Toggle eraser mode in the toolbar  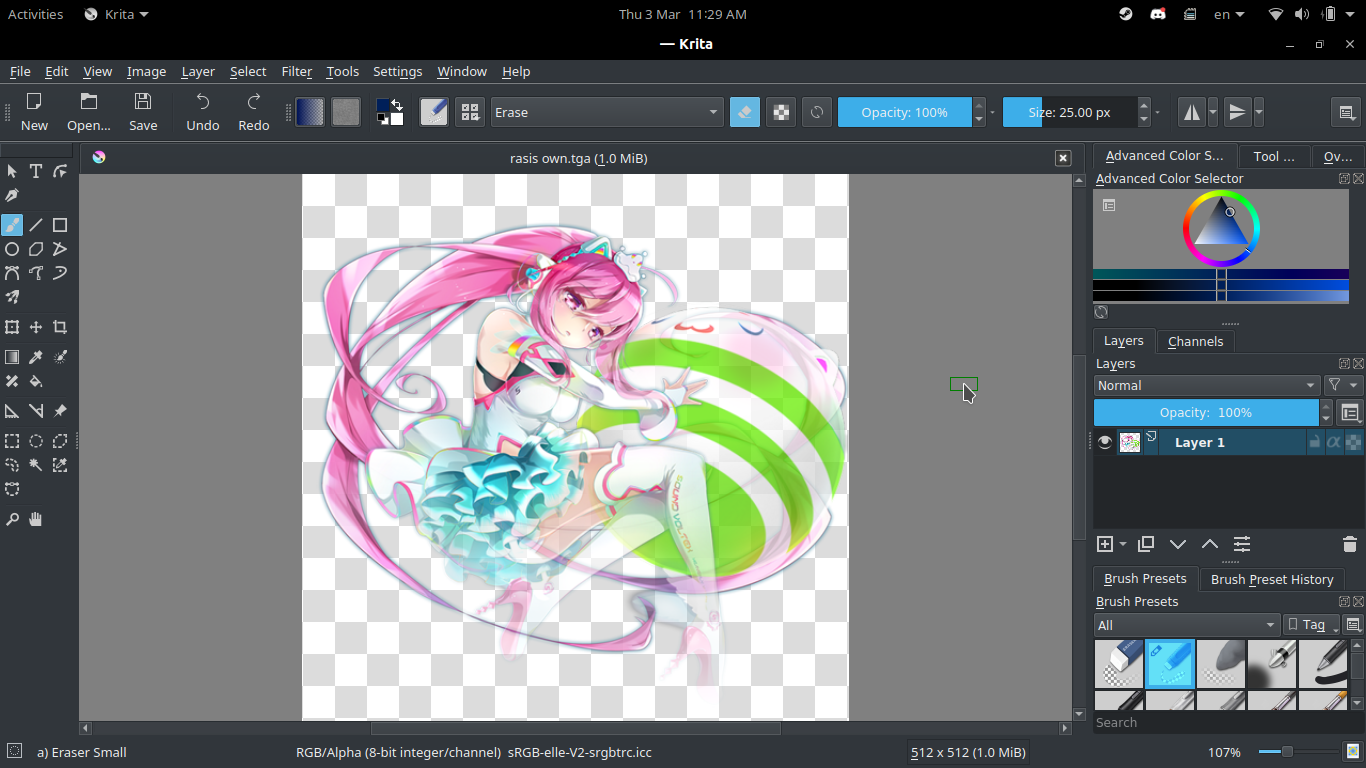[x=745, y=112]
